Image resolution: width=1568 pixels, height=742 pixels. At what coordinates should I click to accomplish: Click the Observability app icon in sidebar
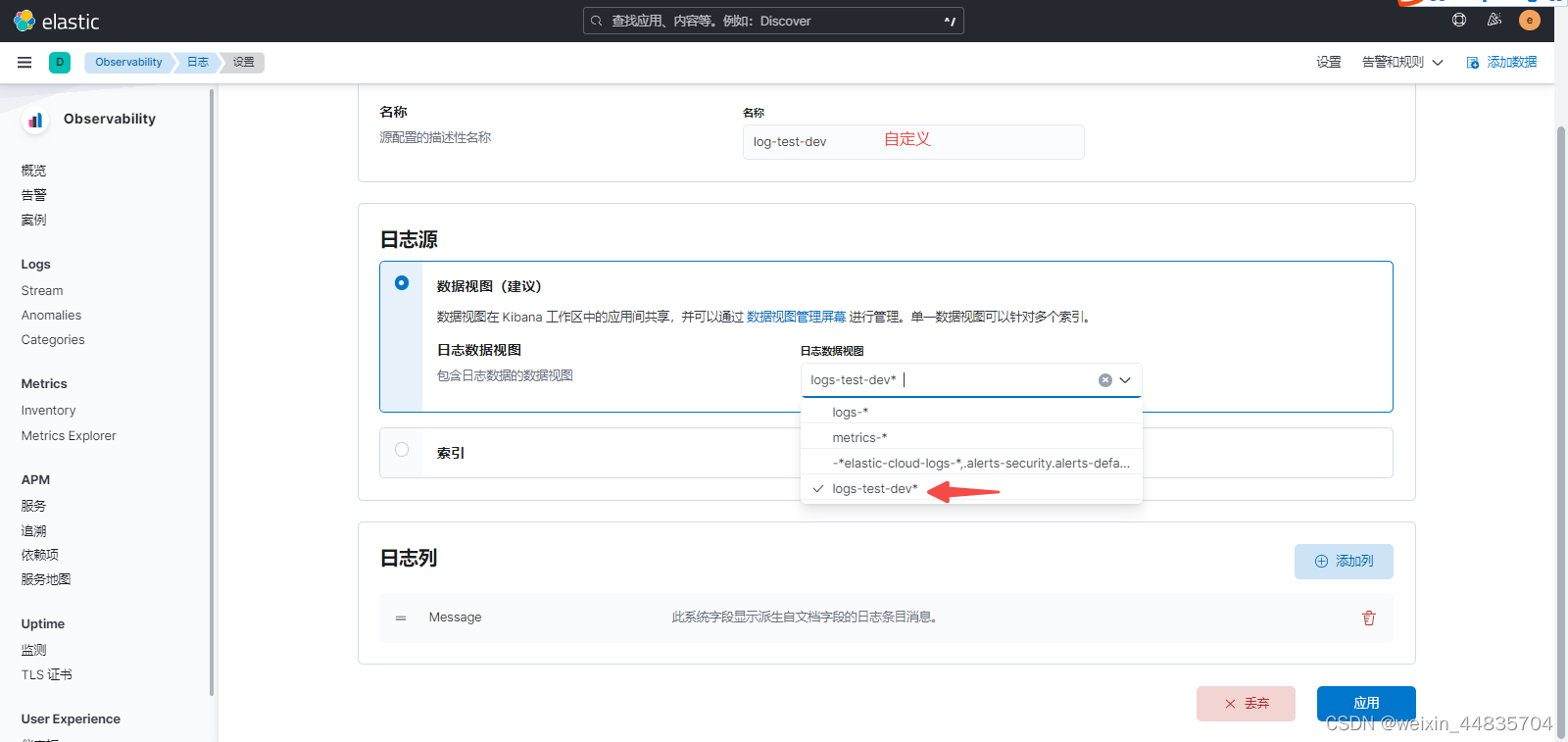35,120
